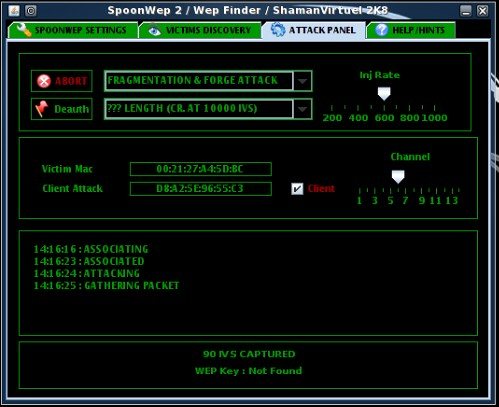
Task: Close the SpoonWep window
Action: 482,11
